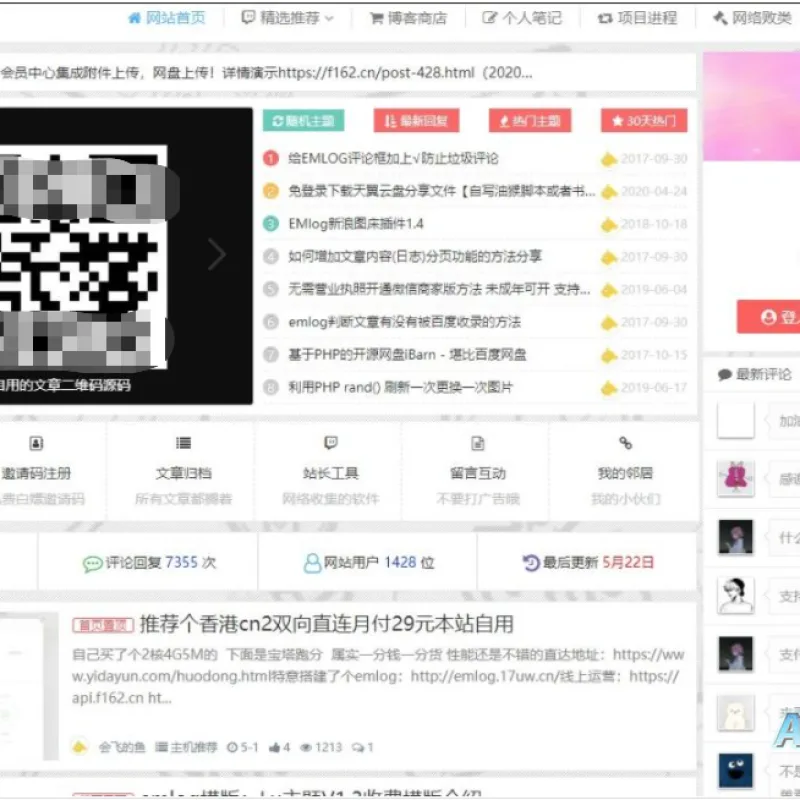This screenshot has height=800, width=800.
Task: Open article 给EMLOG评论框加上√防止垃圾评论
Action: pos(393,159)
